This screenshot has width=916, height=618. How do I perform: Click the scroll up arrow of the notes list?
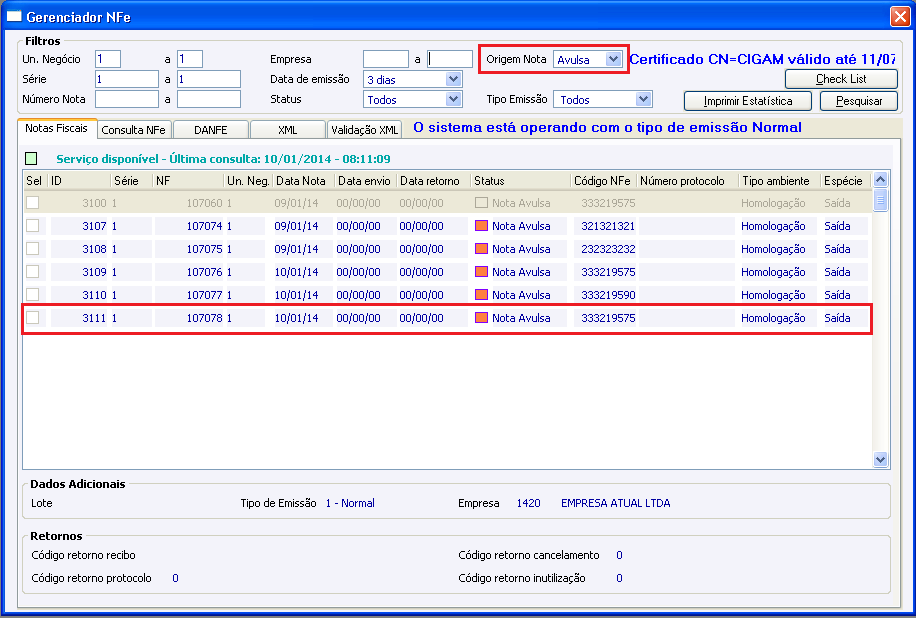click(x=880, y=179)
